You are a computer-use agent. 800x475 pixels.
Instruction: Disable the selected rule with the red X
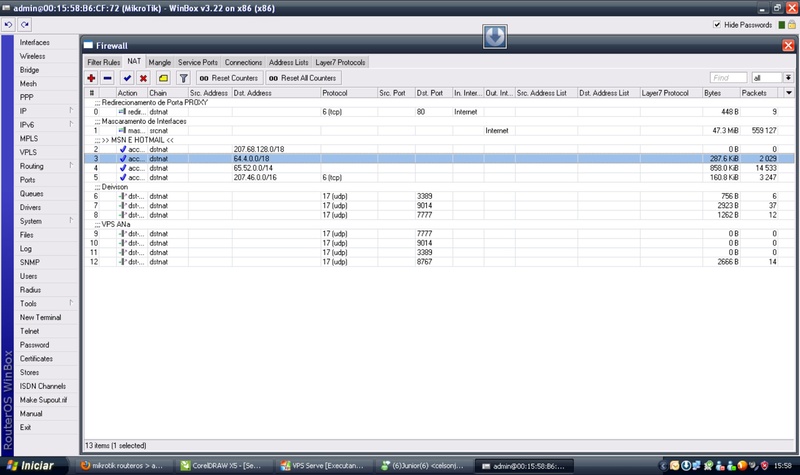143,78
